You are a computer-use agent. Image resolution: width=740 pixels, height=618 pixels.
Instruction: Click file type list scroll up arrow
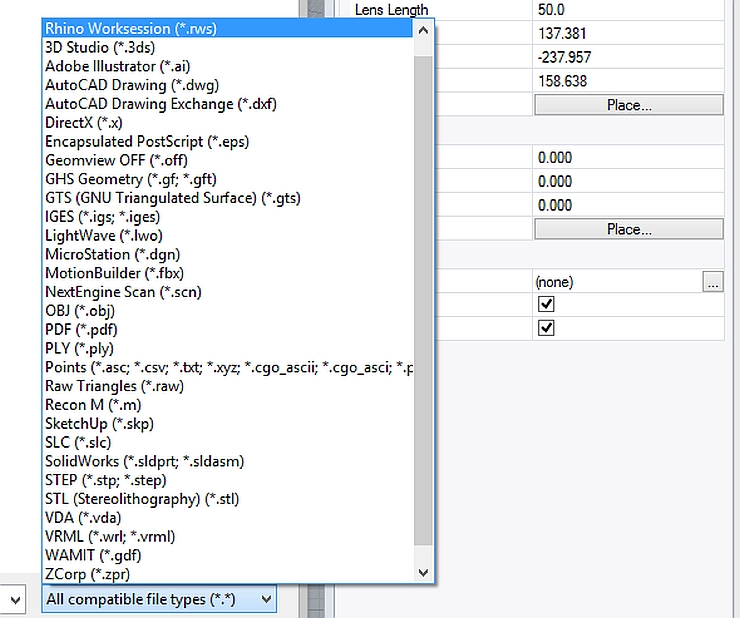(423, 31)
